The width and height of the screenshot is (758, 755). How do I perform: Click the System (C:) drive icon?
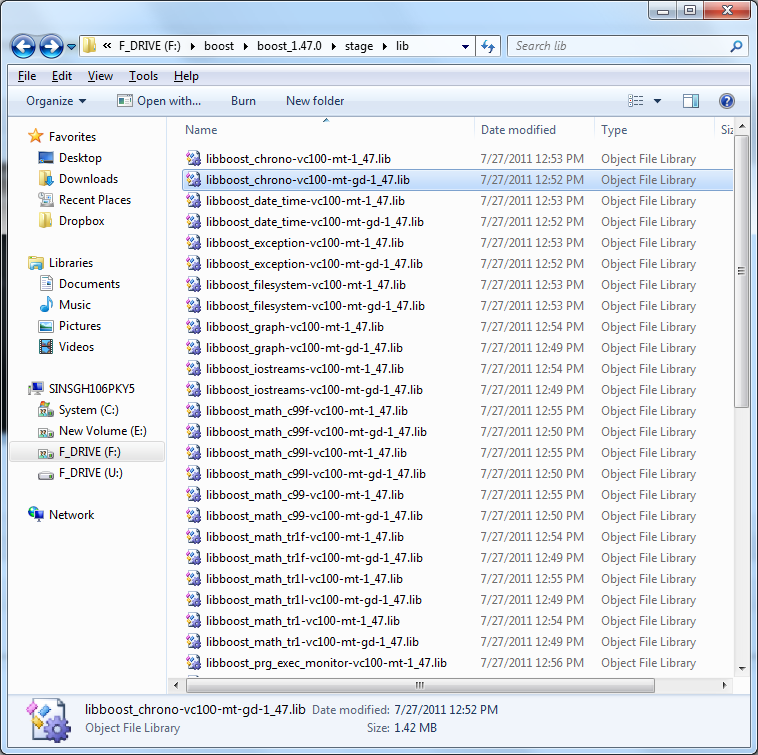tap(46, 410)
